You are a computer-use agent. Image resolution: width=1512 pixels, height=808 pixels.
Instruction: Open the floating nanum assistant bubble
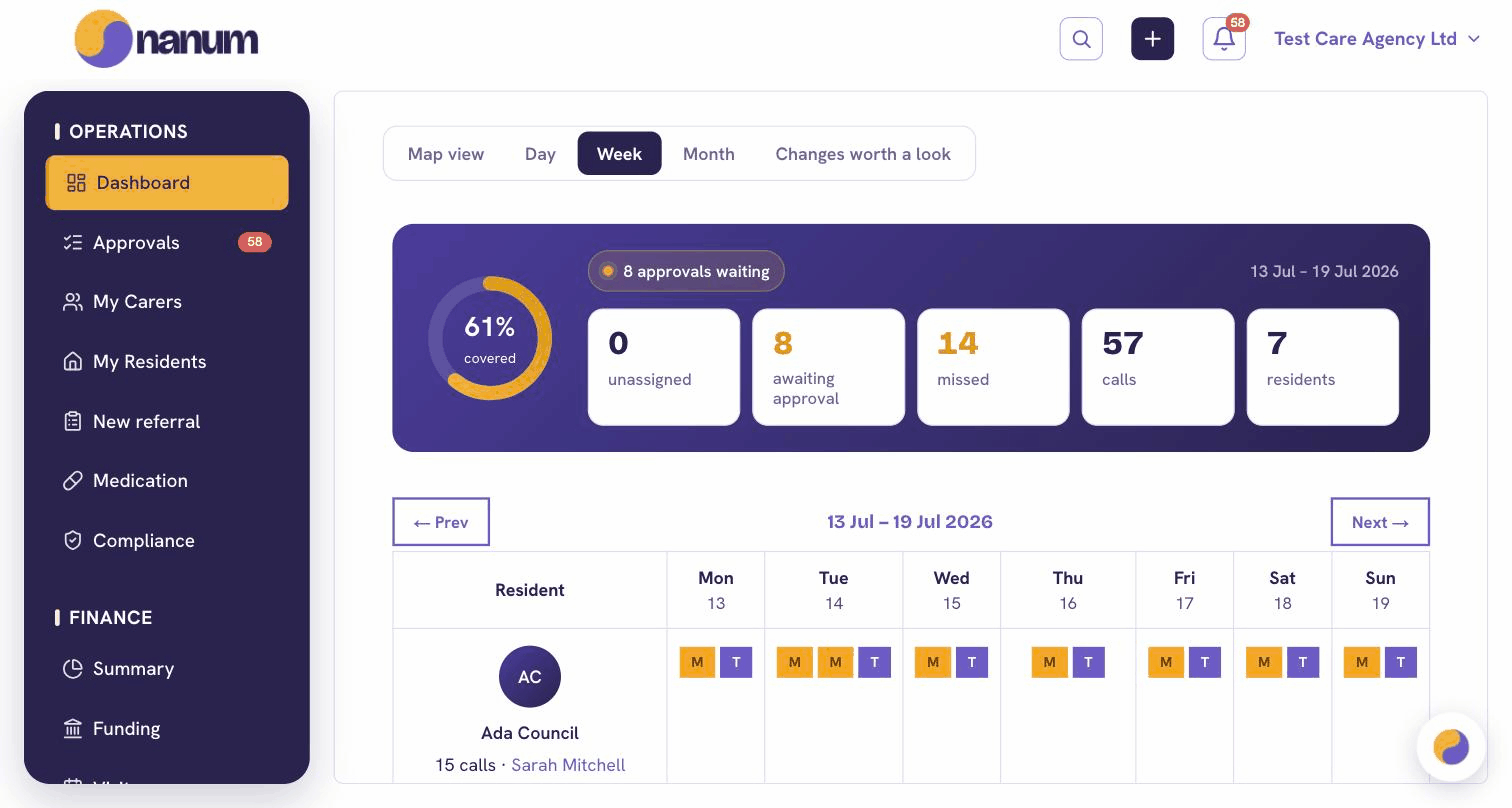click(1451, 746)
